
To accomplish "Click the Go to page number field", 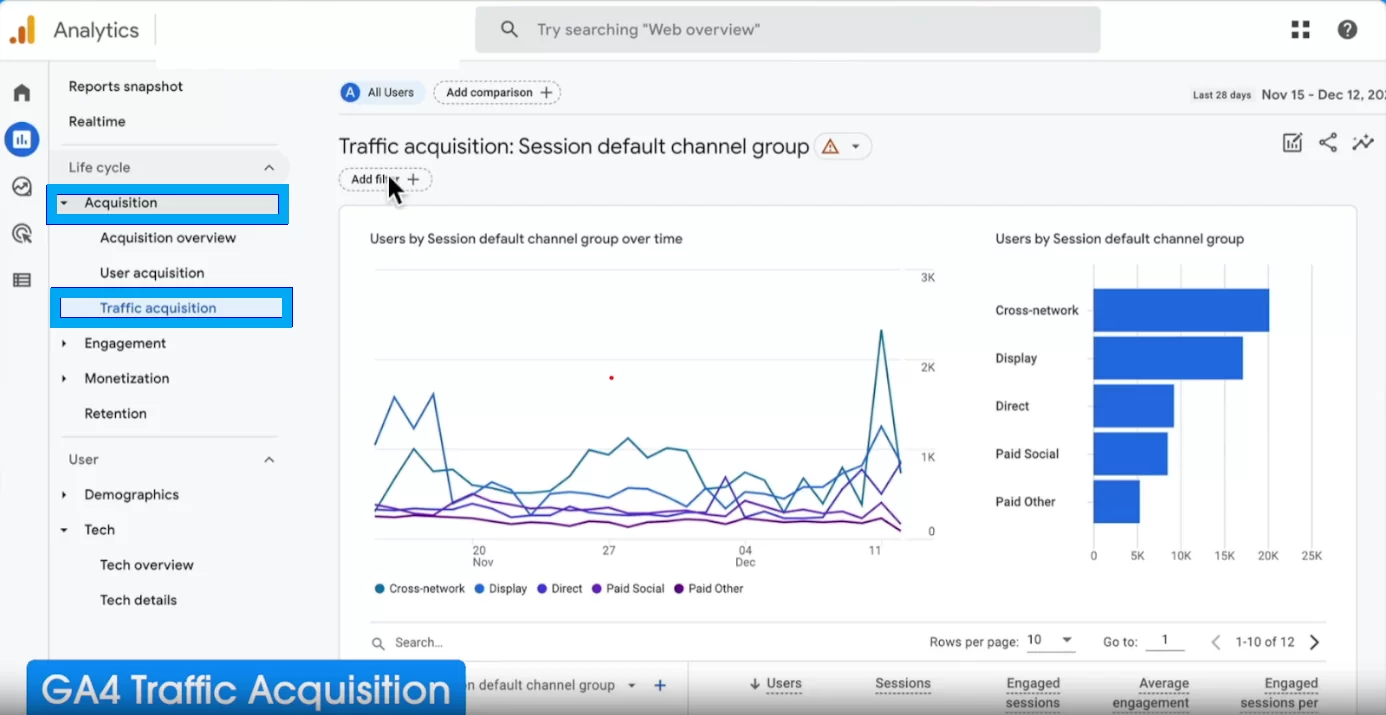I will pos(1165,641).
